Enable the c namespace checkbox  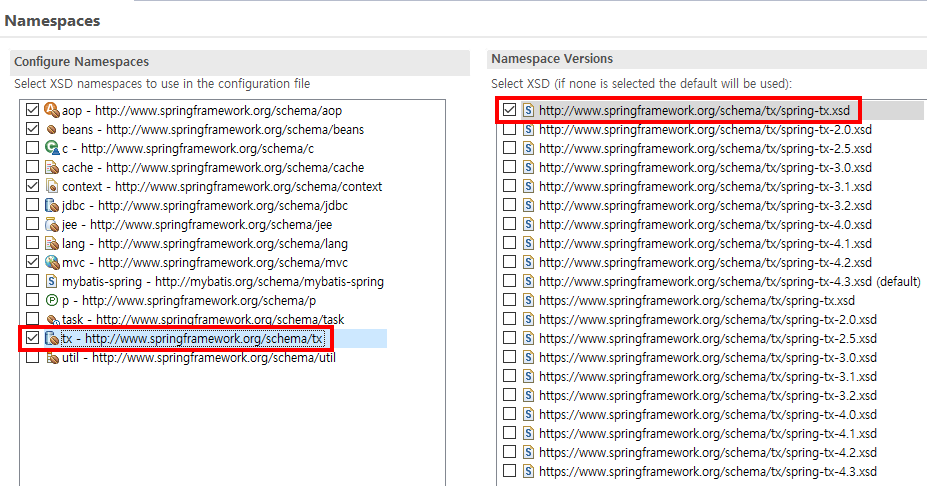33,148
